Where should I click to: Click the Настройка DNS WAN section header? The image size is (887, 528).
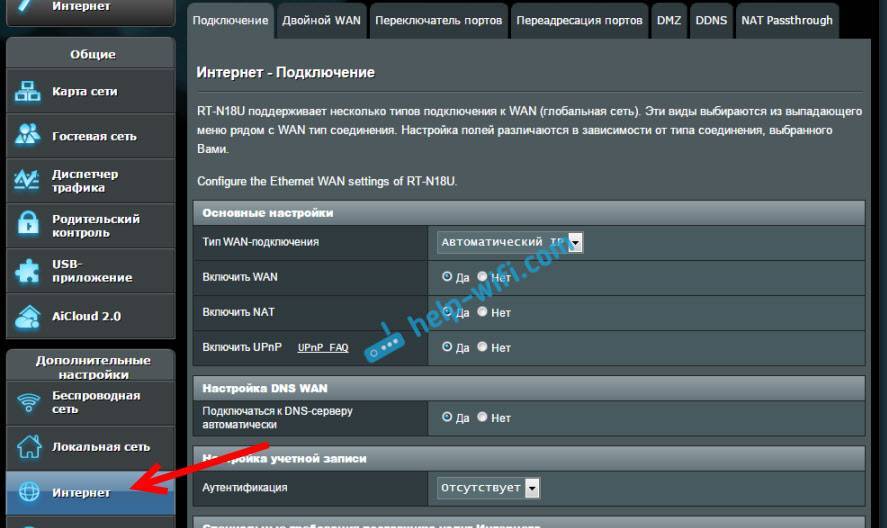[529, 388]
